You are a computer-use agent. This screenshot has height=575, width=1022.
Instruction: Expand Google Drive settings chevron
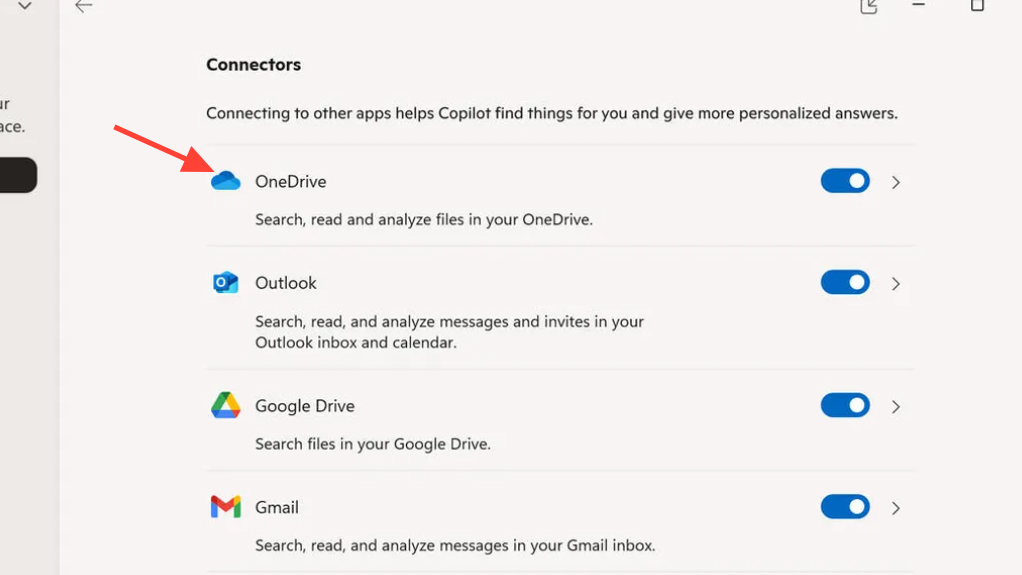[x=896, y=406]
